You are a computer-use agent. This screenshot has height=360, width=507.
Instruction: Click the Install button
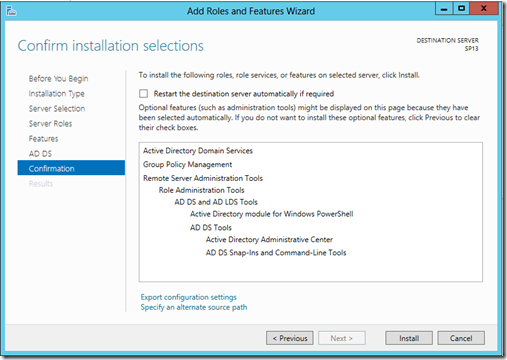click(x=409, y=338)
